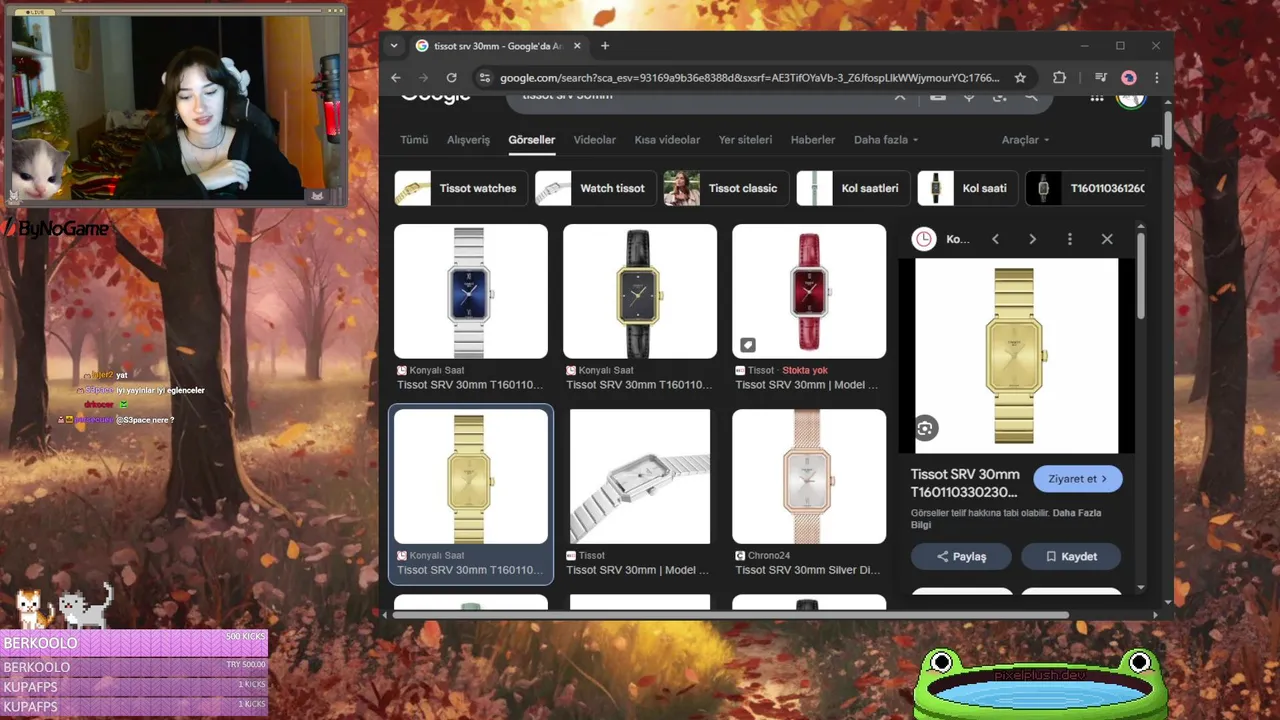Open the red strap watch thumbnail
The image size is (1280, 720).
pyautogui.click(x=809, y=291)
